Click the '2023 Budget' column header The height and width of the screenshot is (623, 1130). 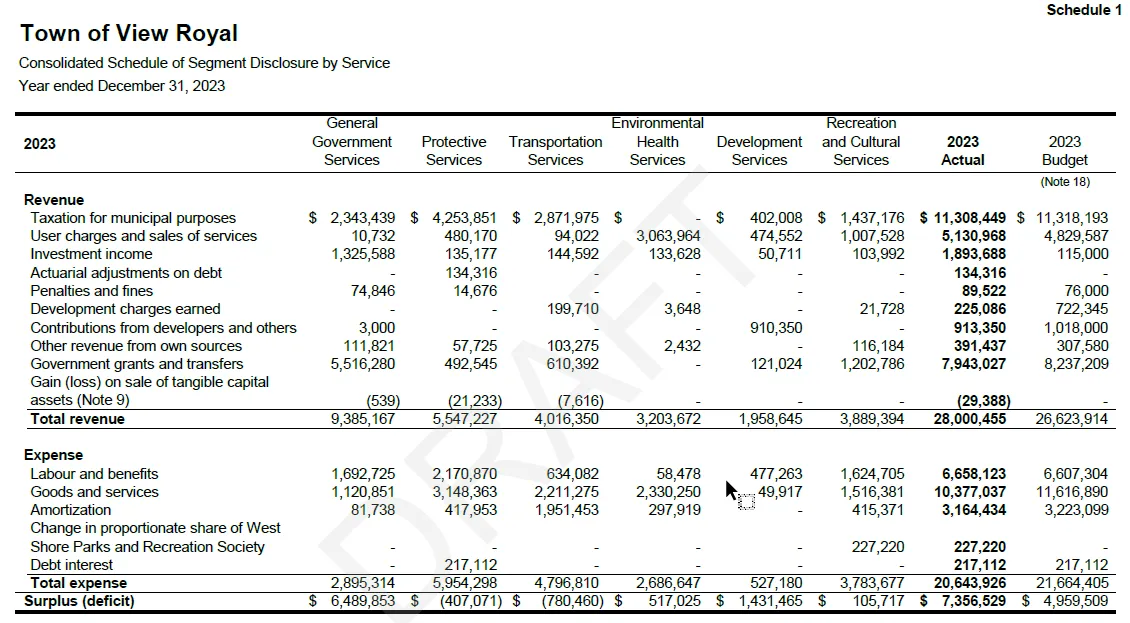pyautogui.click(x=1064, y=151)
